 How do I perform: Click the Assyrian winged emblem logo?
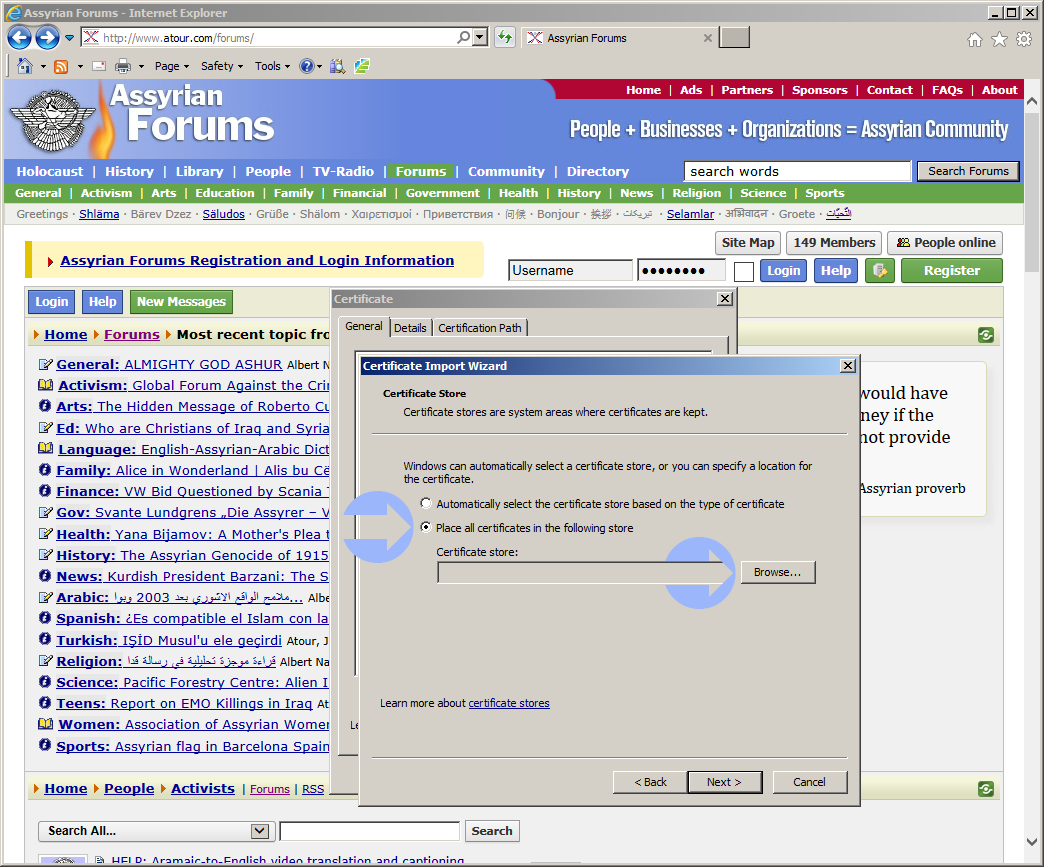[x=52, y=121]
